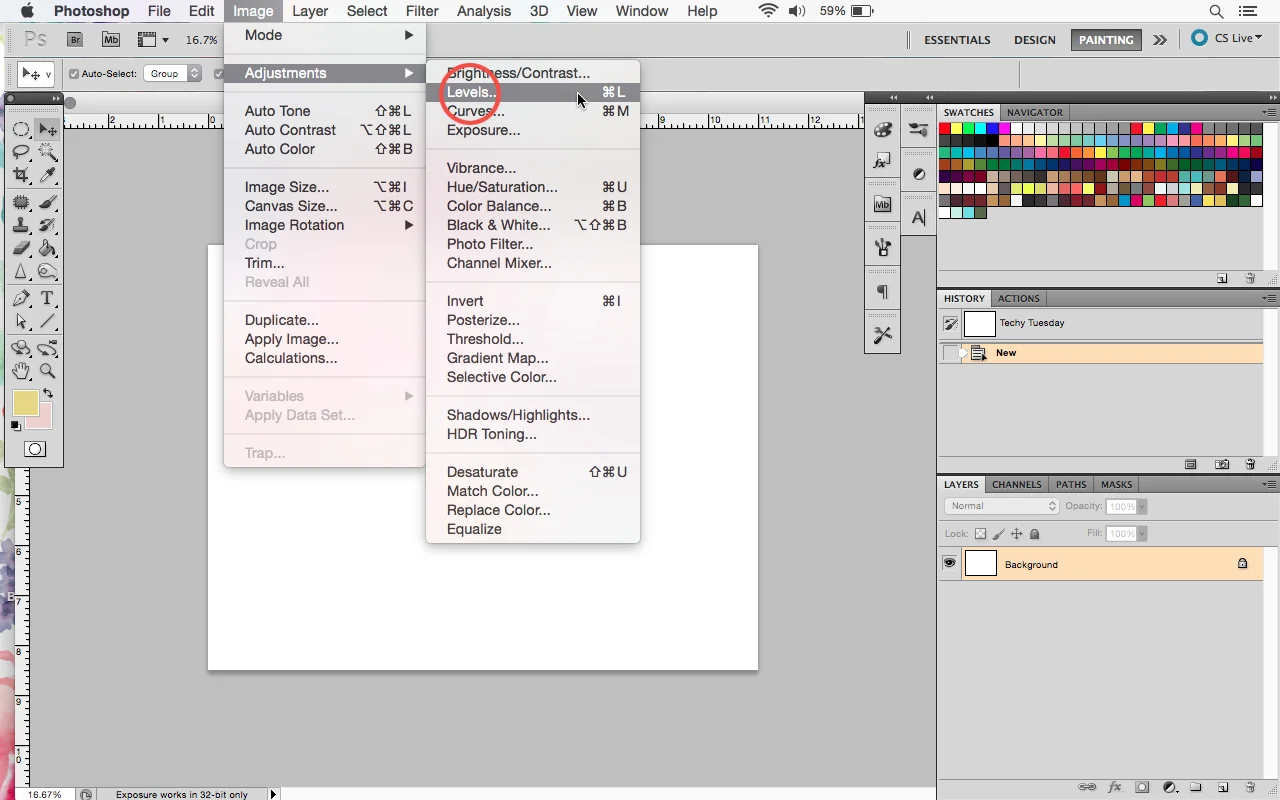1280x800 pixels.
Task: Open the Character panel icon
Action: 918,217
